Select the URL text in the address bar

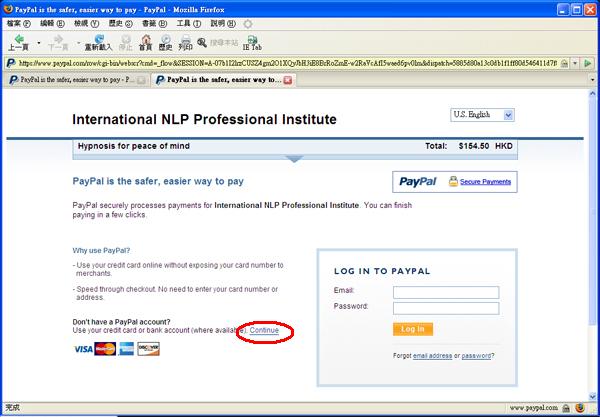287,64
